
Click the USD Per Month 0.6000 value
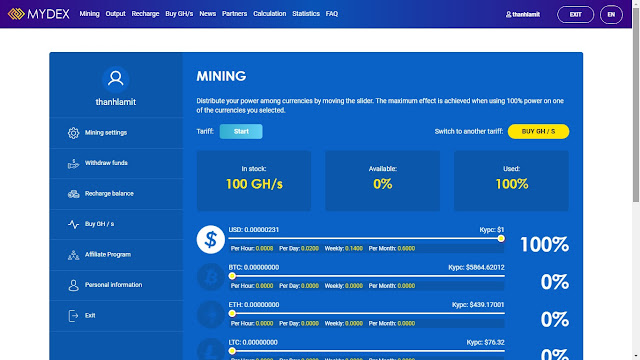[406, 249]
